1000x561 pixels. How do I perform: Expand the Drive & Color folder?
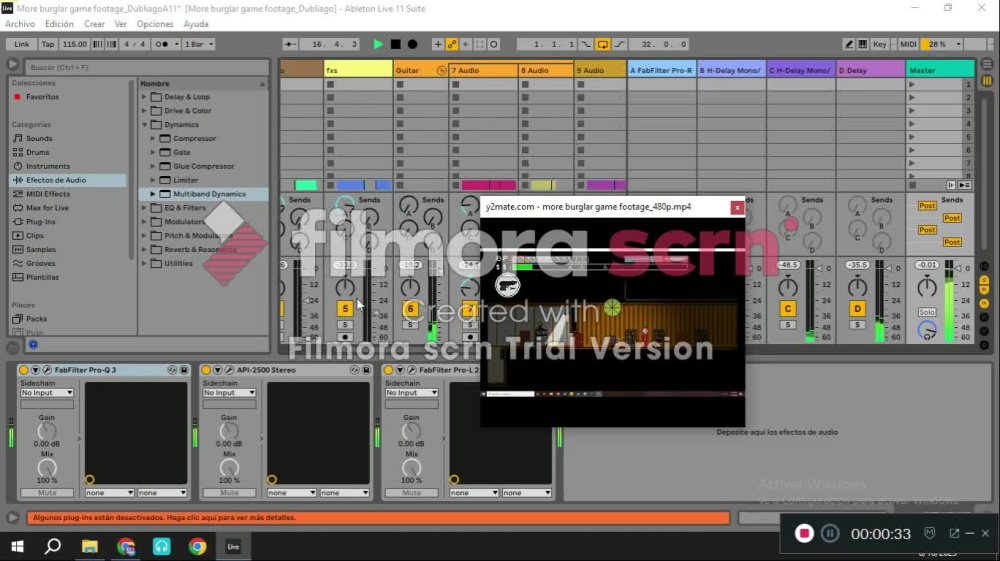pyautogui.click(x=144, y=111)
